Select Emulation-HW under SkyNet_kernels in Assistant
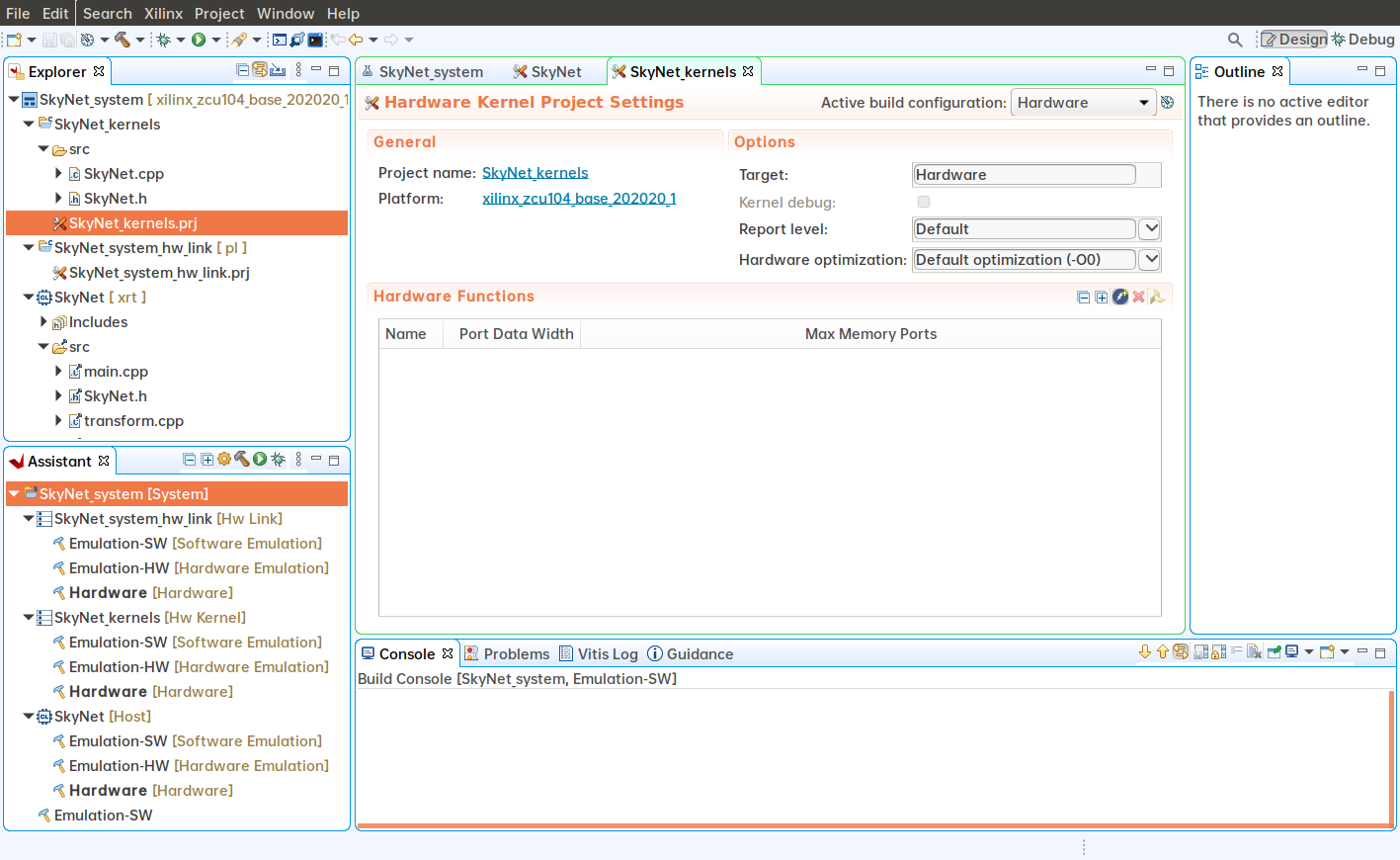The width and height of the screenshot is (1400, 860). pyautogui.click(x=192, y=667)
